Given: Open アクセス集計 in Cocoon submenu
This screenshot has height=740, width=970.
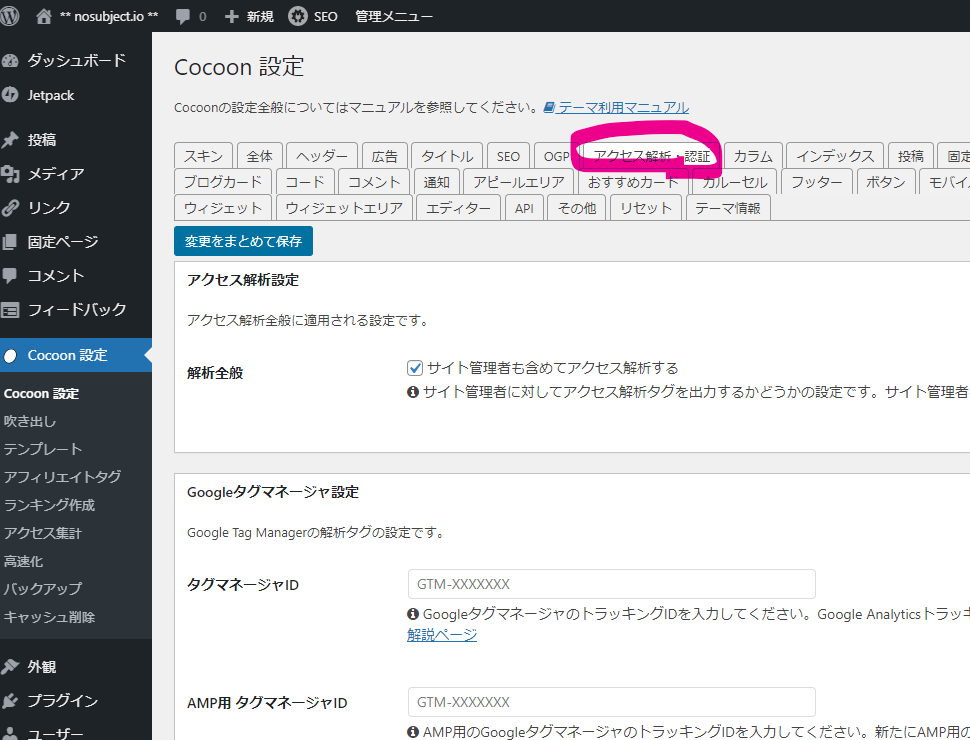Looking at the screenshot, I should point(43,533).
